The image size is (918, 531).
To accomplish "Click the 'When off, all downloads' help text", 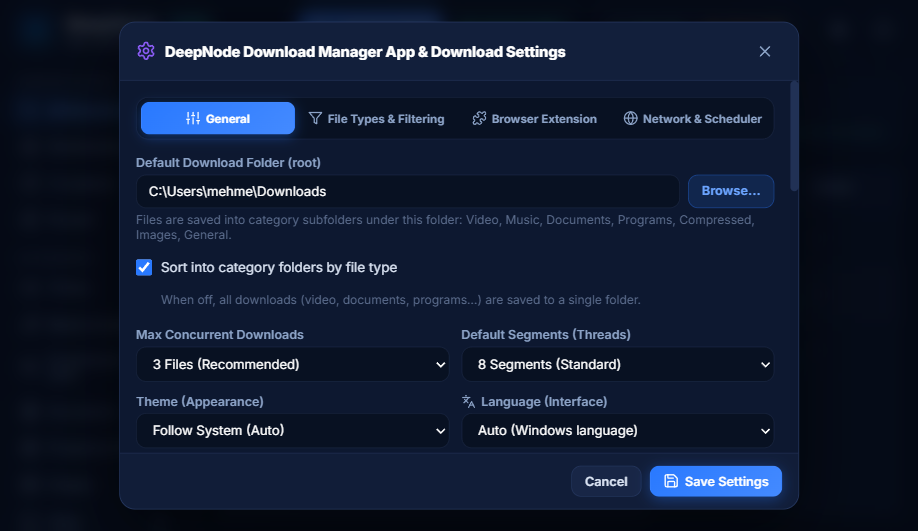I will coord(400,300).
